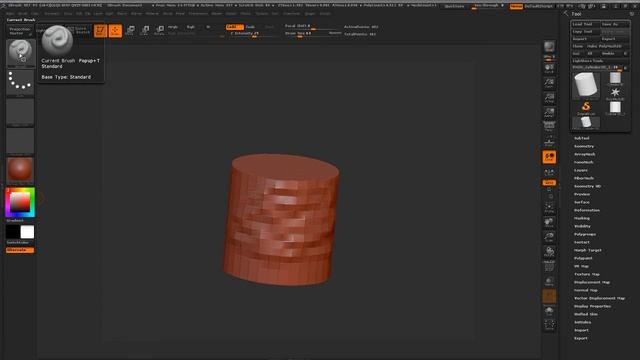The image size is (640, 360).
Task: Expand the Geometry subpalette
Action: 584,146
